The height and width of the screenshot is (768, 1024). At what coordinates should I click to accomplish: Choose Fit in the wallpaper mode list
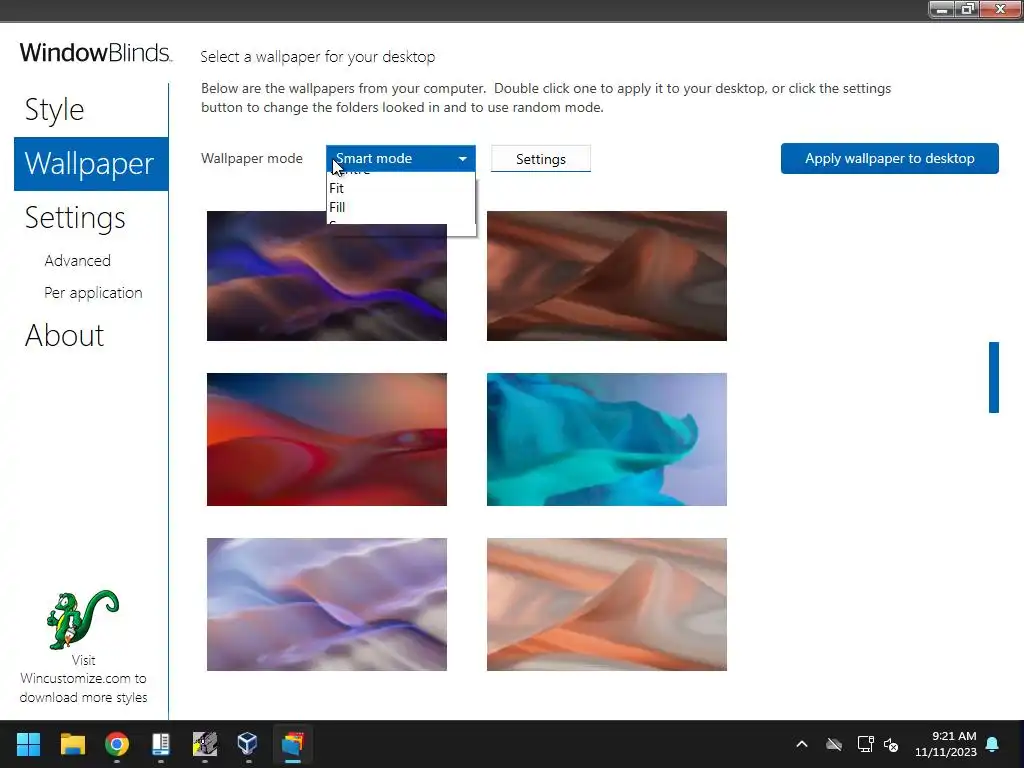[400, 188]
